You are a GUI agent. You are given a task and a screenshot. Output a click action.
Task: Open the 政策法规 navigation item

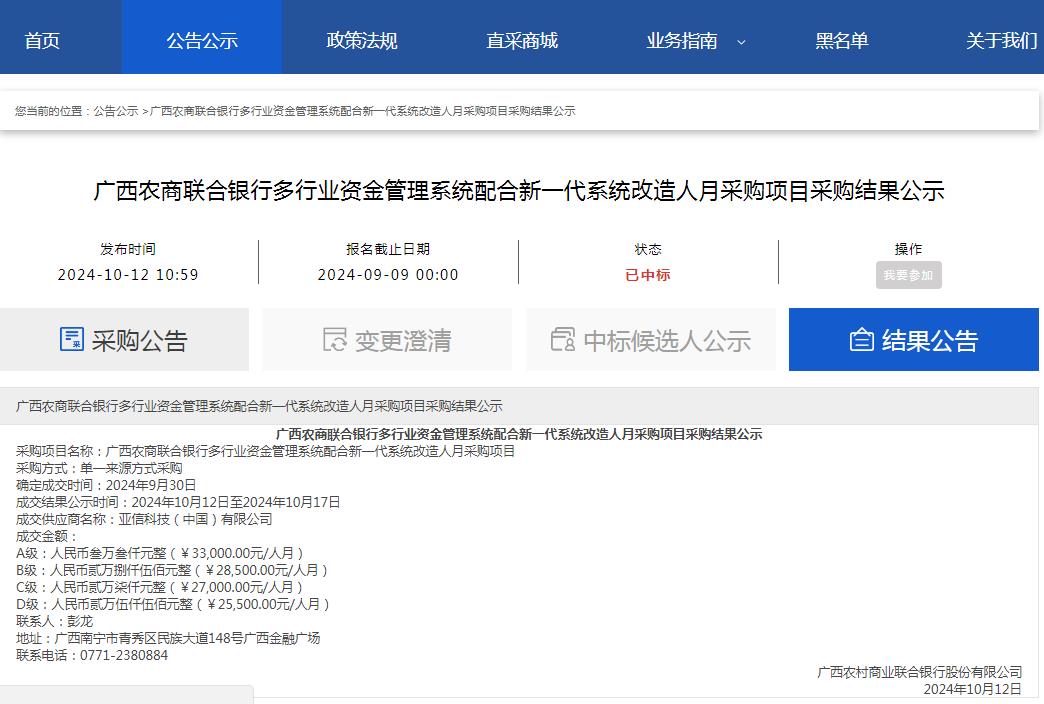pos(362,41)
